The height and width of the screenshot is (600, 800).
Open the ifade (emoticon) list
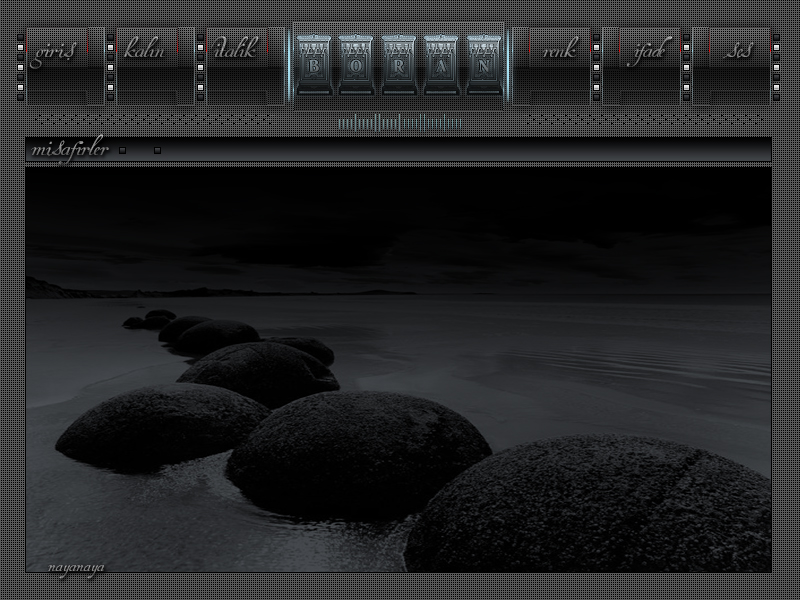point(647,52)
